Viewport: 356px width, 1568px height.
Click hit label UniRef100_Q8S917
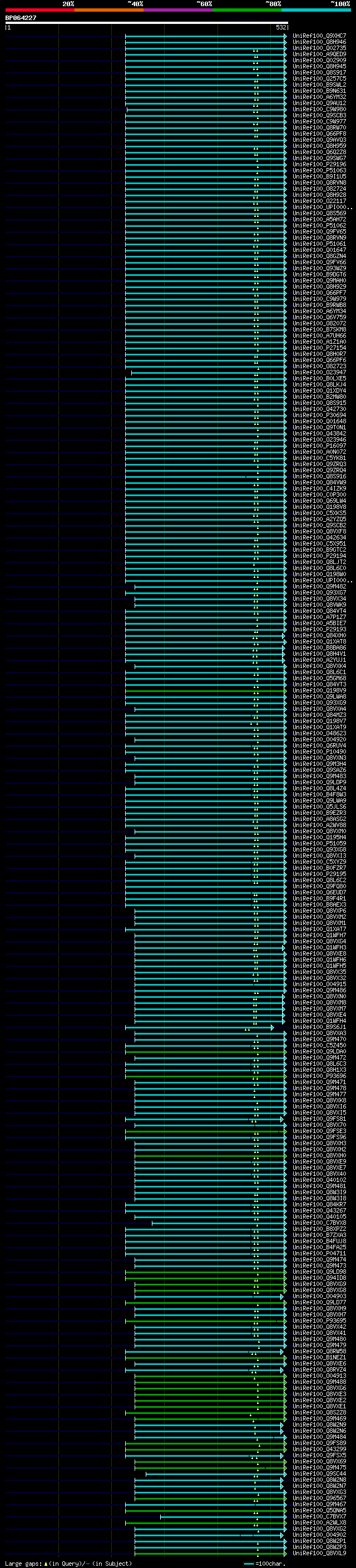pos(319,72)
